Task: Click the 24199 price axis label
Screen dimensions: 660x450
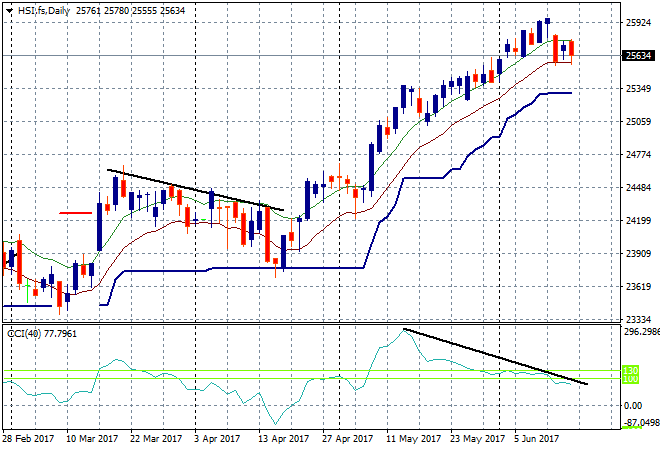Action: click(639, 221)
